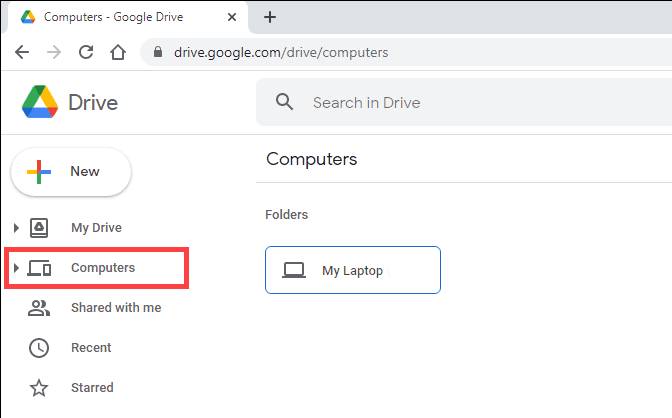Click the address bar URL
The height and width of the screenshot is (418, 672).
[x=281, y=52]
